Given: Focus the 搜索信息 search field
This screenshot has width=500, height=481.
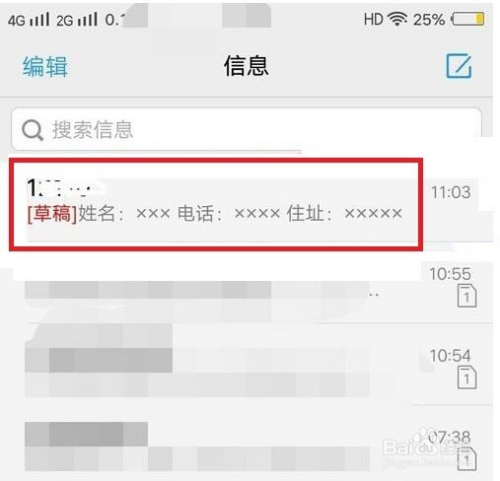Looking at the screenshot, I should point(246,129).
